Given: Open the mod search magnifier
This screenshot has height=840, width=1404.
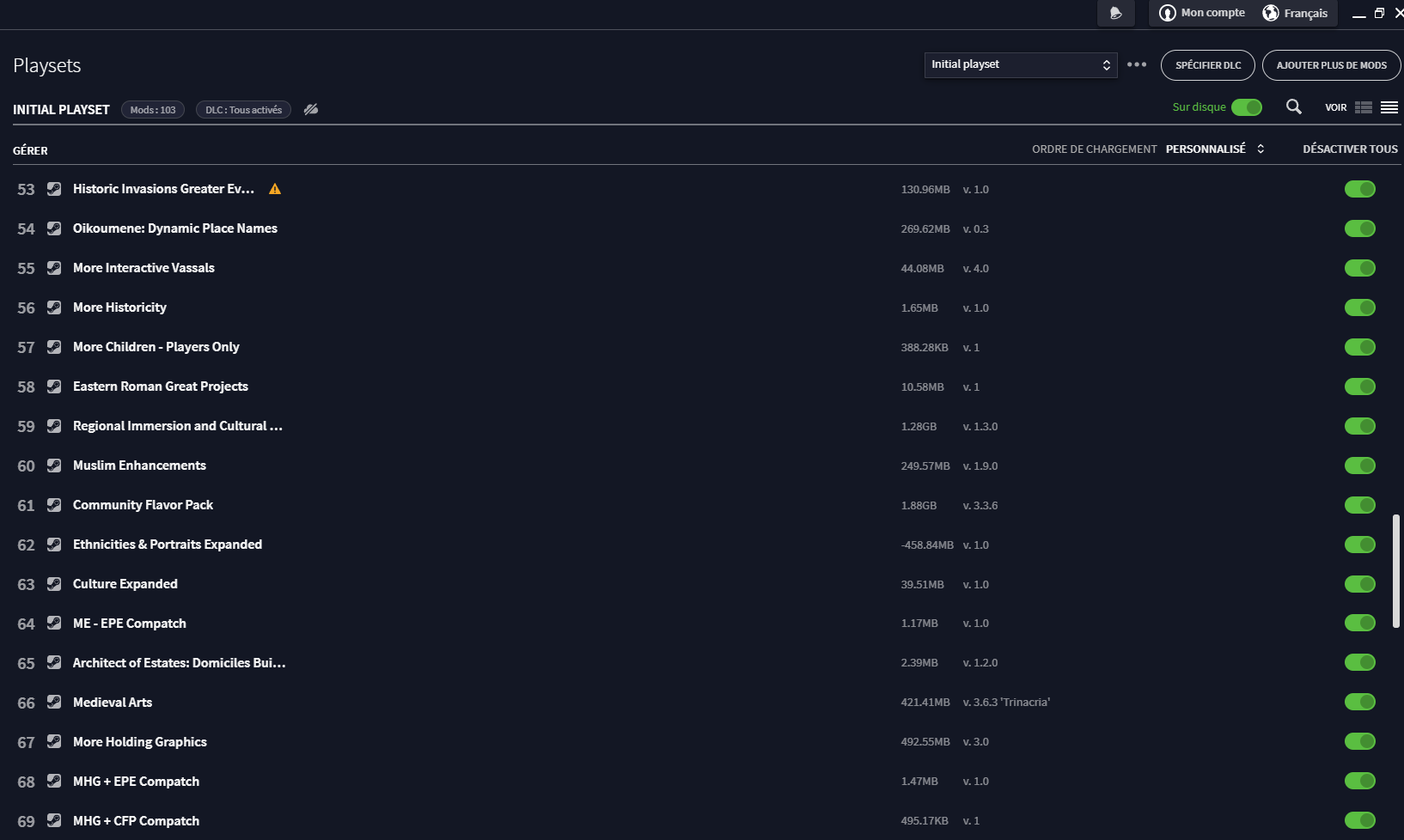Looking at the screenshot, I should pyautogui.click(x=1293, y=107).
